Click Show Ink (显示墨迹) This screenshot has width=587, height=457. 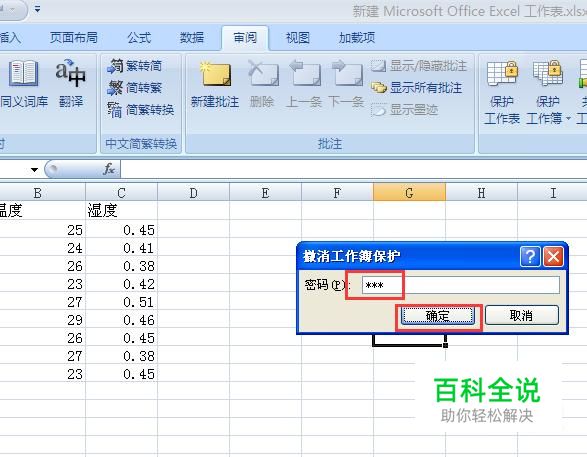pyautogui.click(x=404, y=110)
